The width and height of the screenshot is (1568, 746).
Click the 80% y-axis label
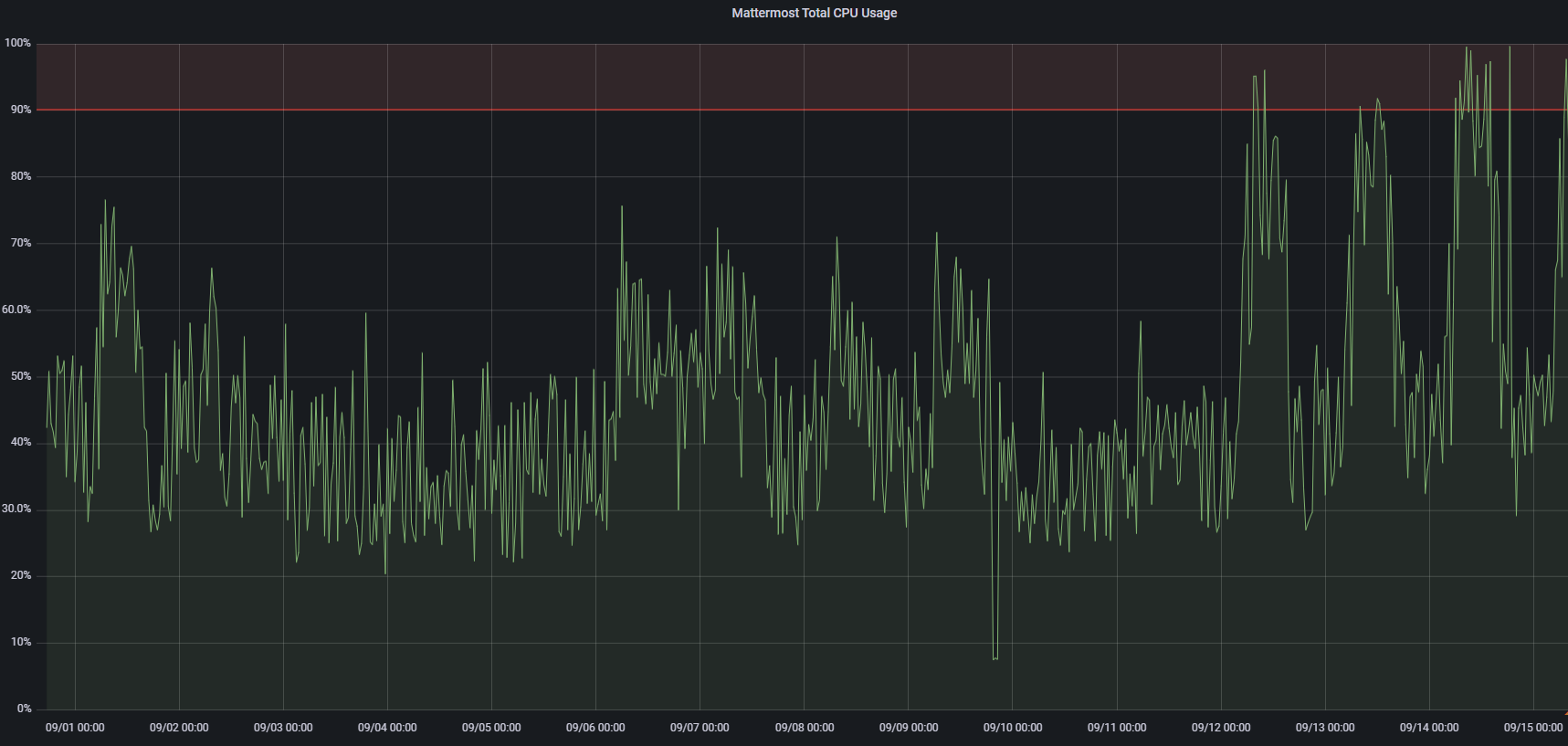coord(20,176)
